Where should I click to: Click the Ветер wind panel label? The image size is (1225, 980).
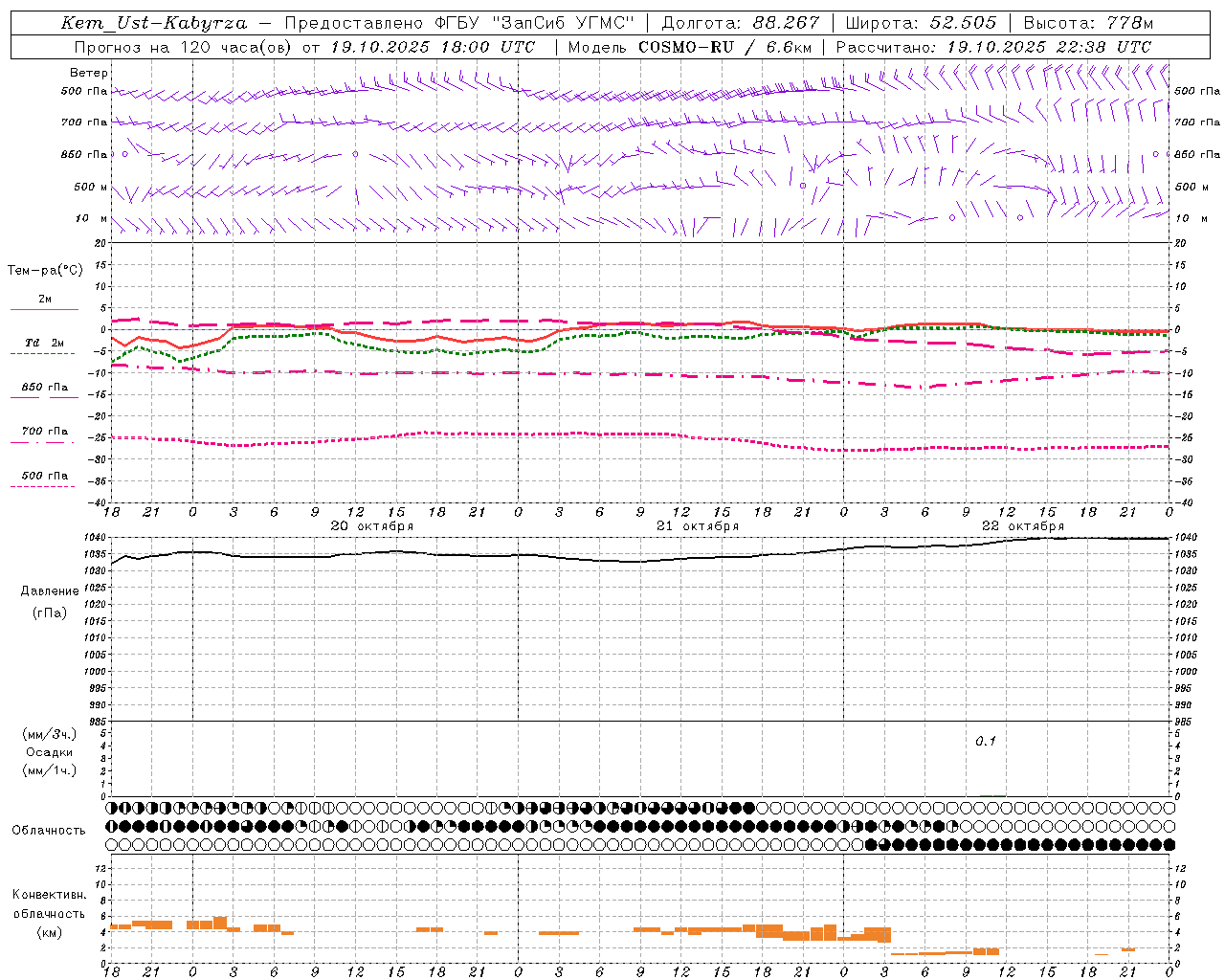pos(89,73)
